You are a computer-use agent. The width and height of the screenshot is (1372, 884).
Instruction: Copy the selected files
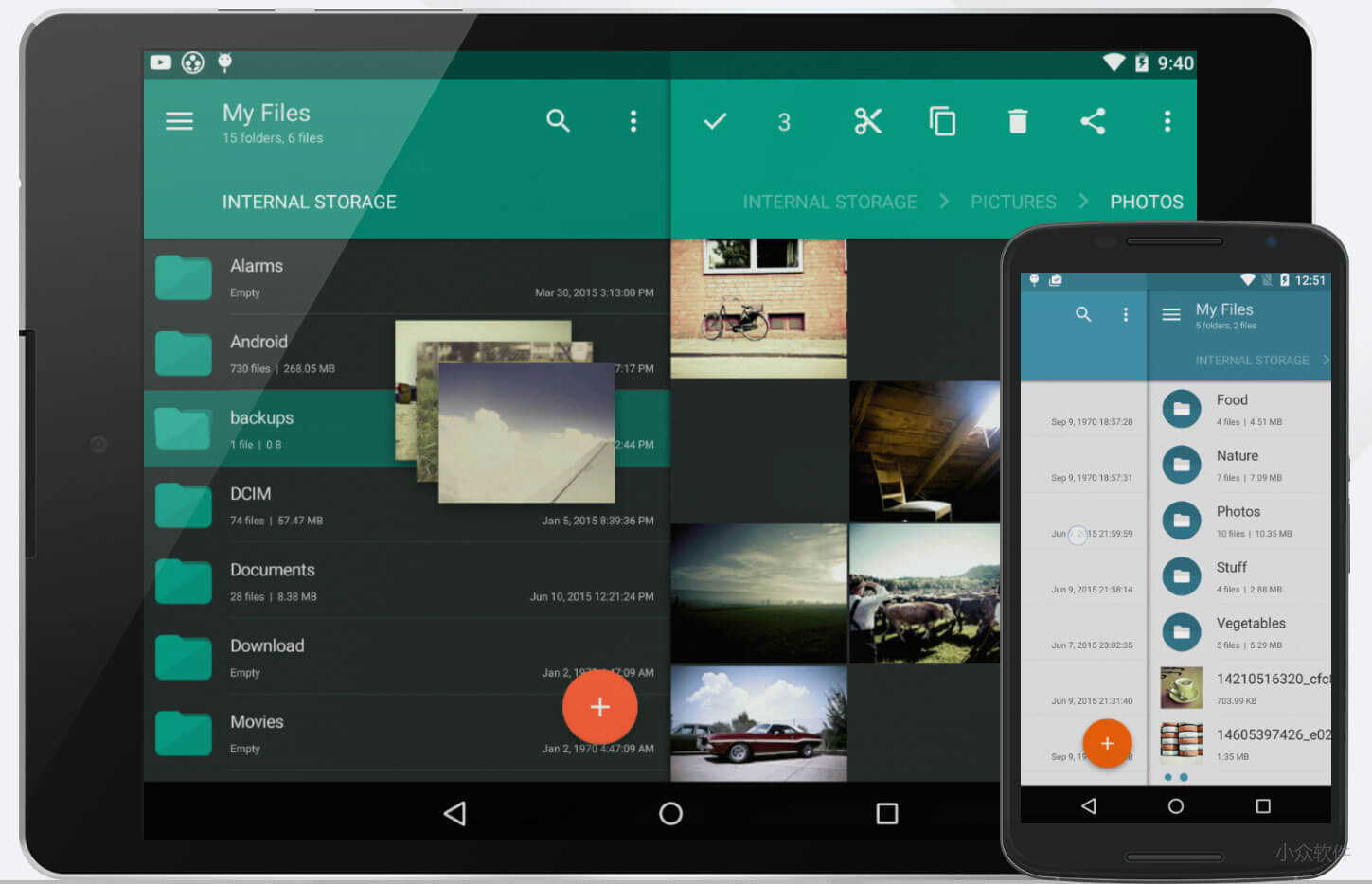(x=941, y=121)
